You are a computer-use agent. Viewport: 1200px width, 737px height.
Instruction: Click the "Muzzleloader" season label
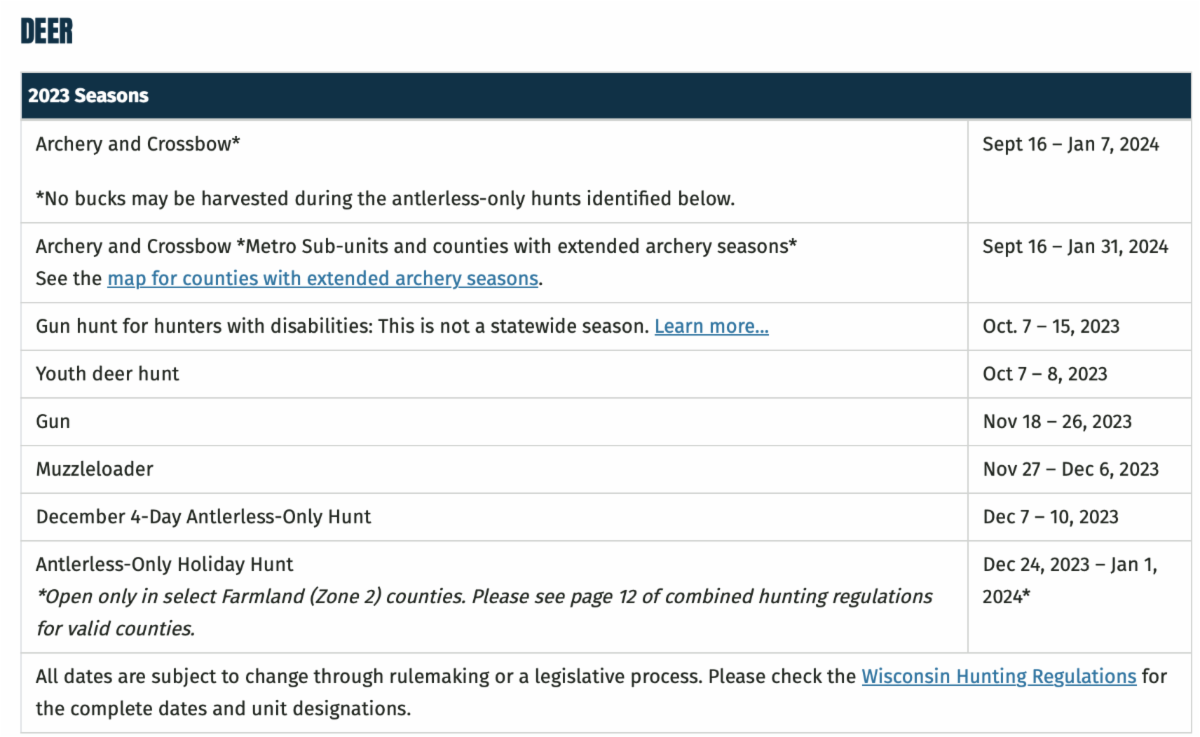point(94,469)
